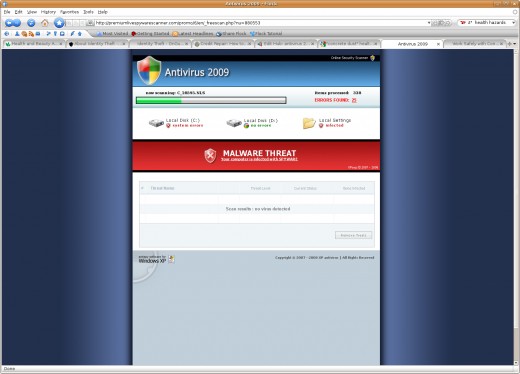Viewport: 520px width, 374px height.
Task: Expand the URL bar history dropdown
Action: tap(429, 23)
